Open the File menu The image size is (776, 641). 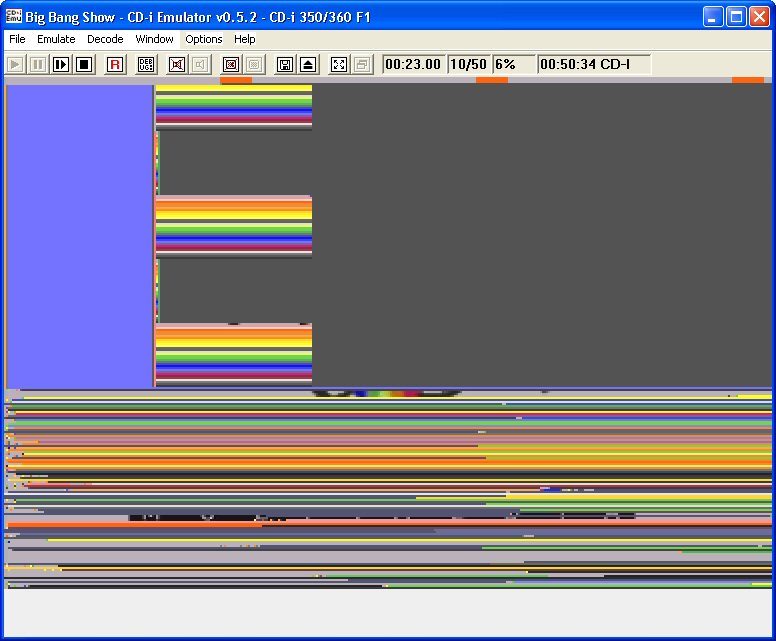point(17,39)
